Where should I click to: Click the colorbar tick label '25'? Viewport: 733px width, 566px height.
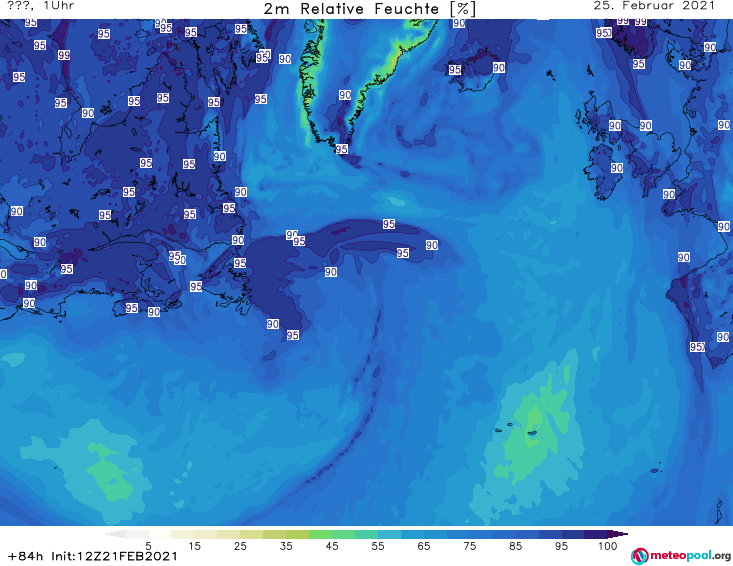click(240, 546)
